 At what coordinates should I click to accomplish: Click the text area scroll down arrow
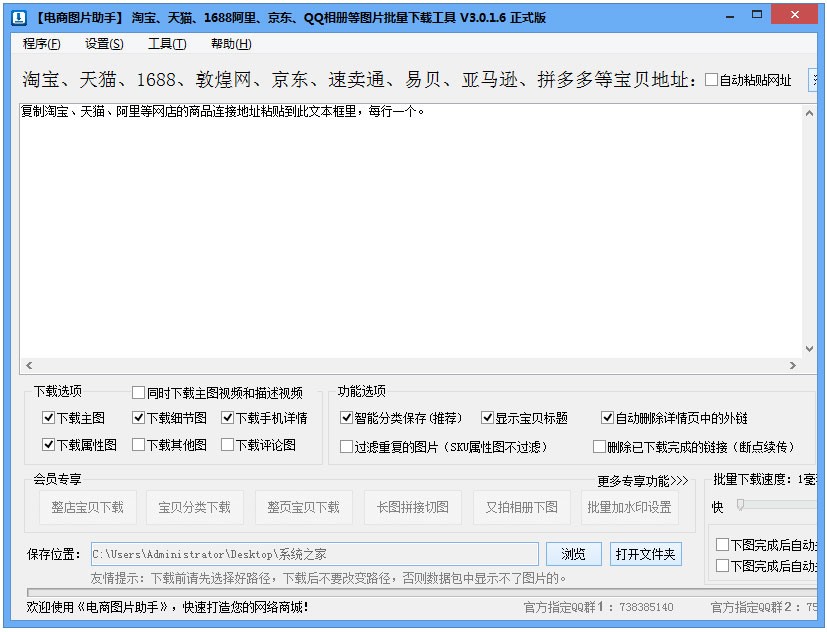[x=809, y=349]
